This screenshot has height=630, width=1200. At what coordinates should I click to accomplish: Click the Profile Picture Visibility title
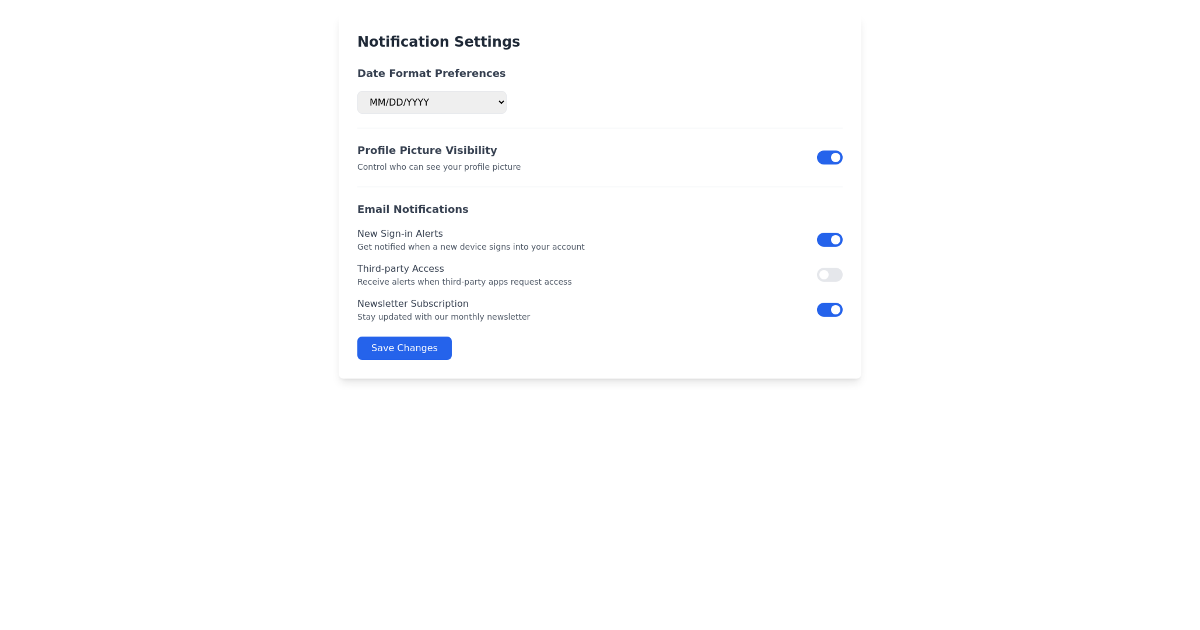[427, 150]
